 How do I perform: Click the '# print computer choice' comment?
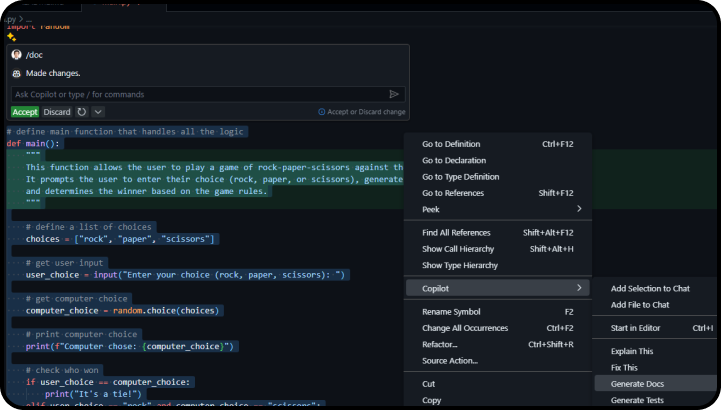click(81, 334)
